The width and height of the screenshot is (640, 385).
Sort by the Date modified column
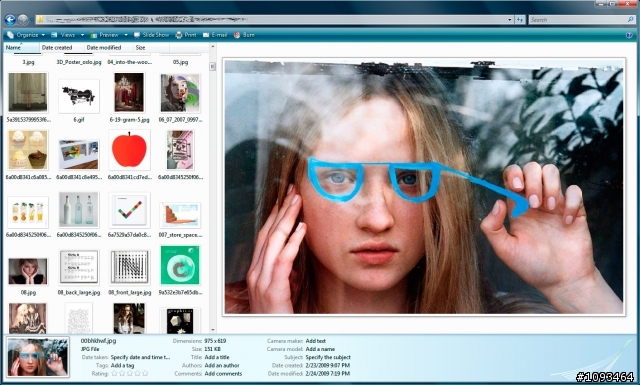point(109,47)
